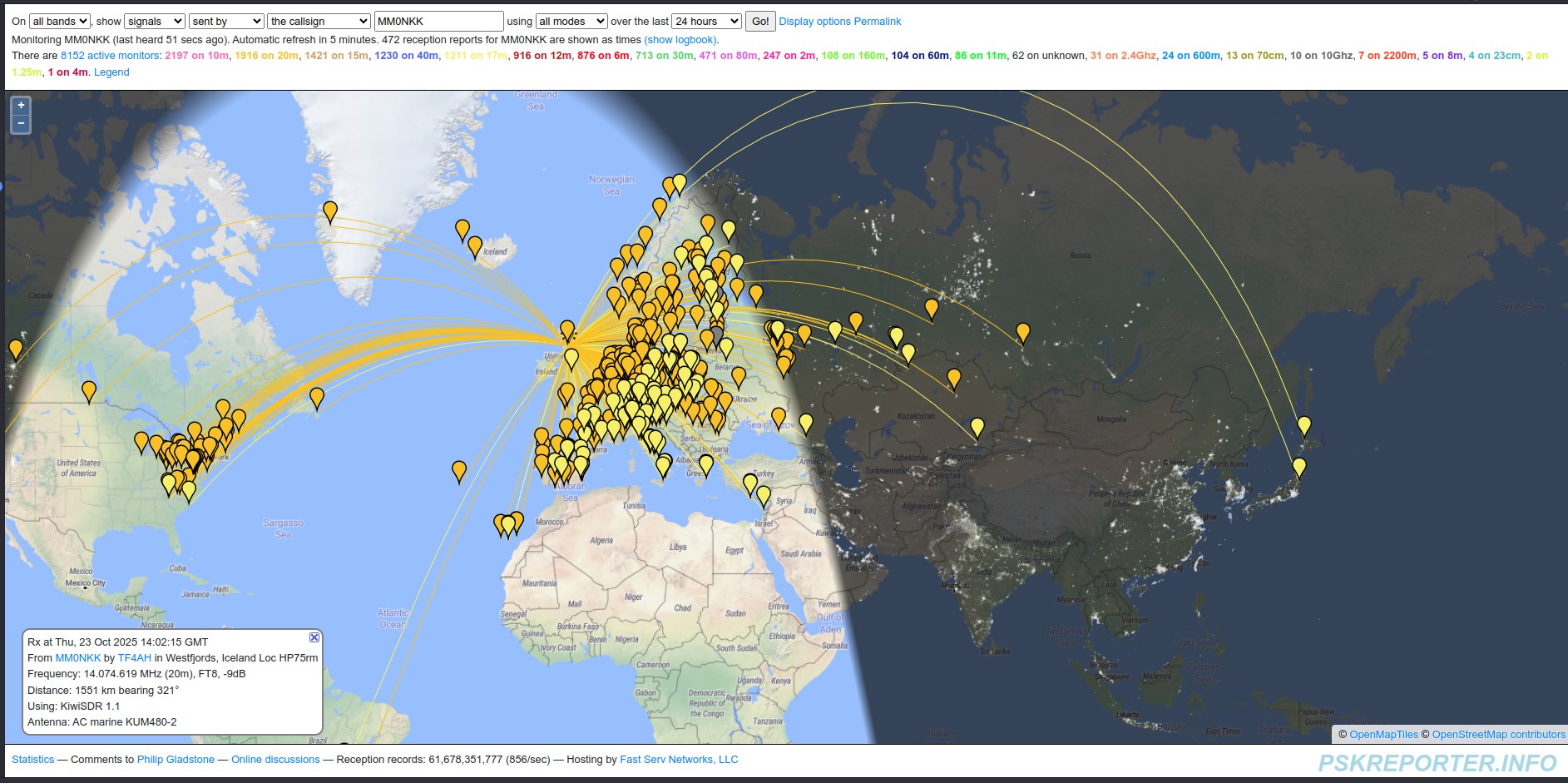Click the MM0NKK callsign input field
Viewport: 1568px width, 783px height.
[x=439, y=21]
